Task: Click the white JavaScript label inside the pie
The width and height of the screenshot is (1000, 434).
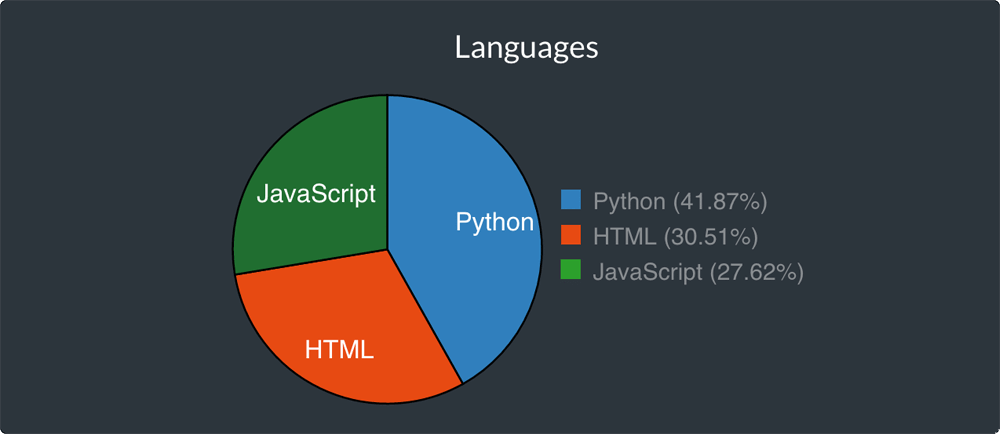Action: [316, 194]
